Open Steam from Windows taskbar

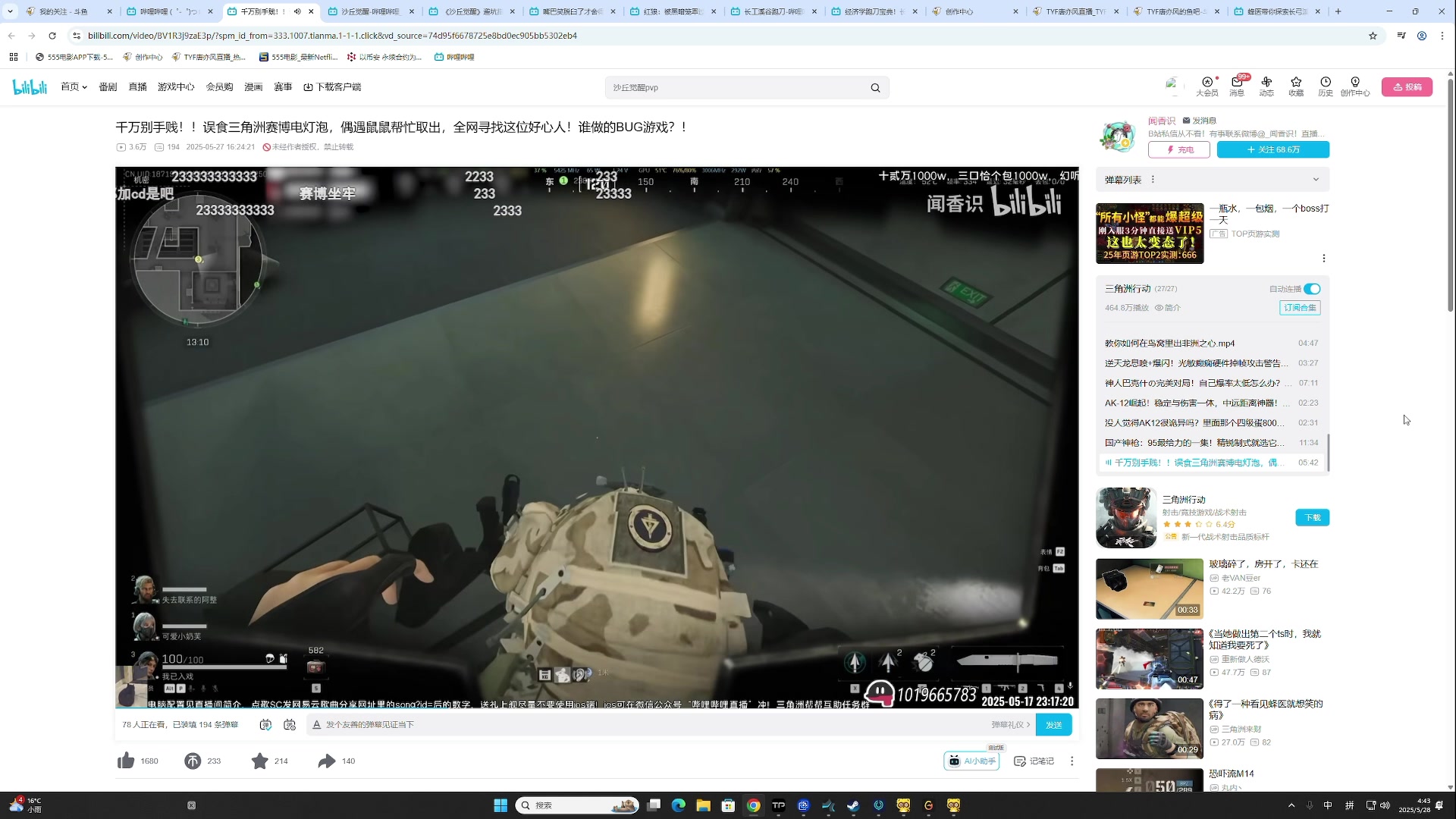[x=853, y=805]
